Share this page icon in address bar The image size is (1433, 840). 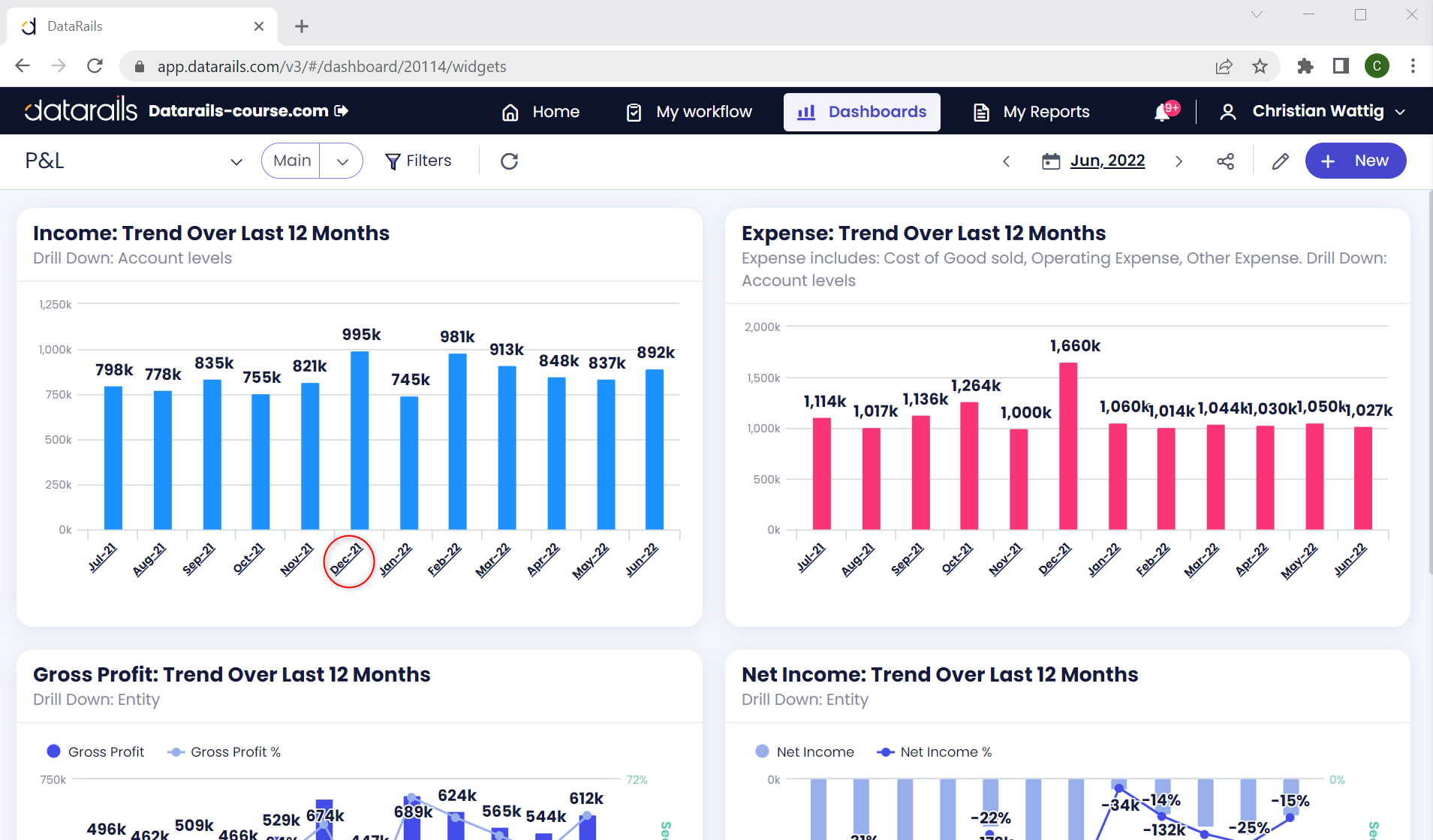pyautogui.click(x=1224, y=66)
